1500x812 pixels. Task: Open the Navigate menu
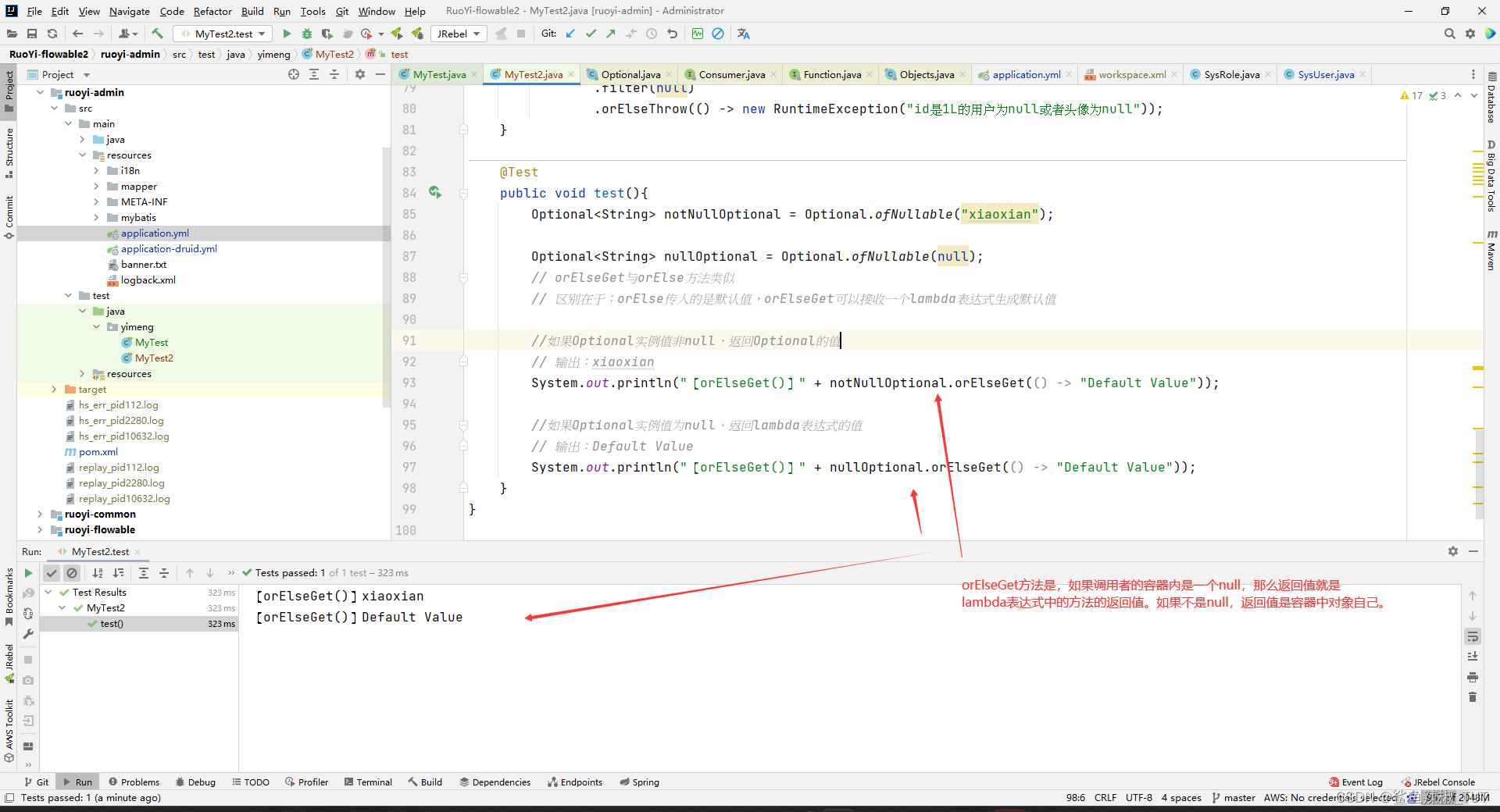tap(129, 11)
